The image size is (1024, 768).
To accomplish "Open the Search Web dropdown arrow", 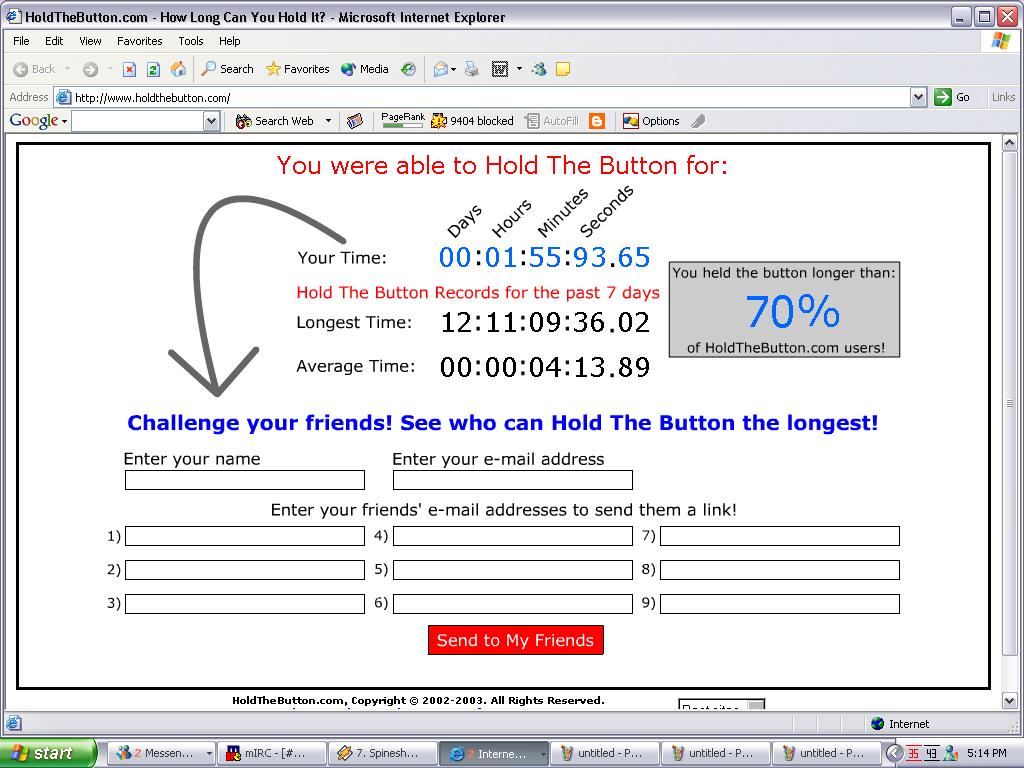I will click(x=325, y=121).
